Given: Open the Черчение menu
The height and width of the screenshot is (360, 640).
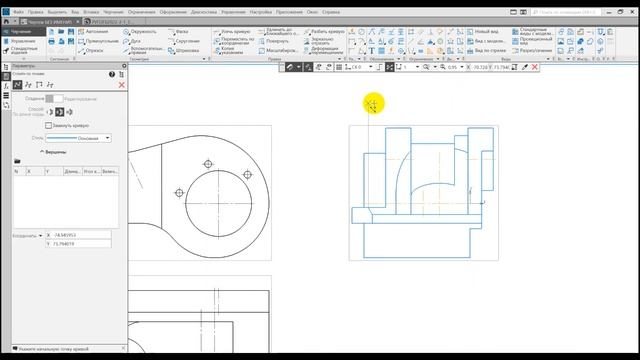Looking at the screenshot, I should (113, 12).
